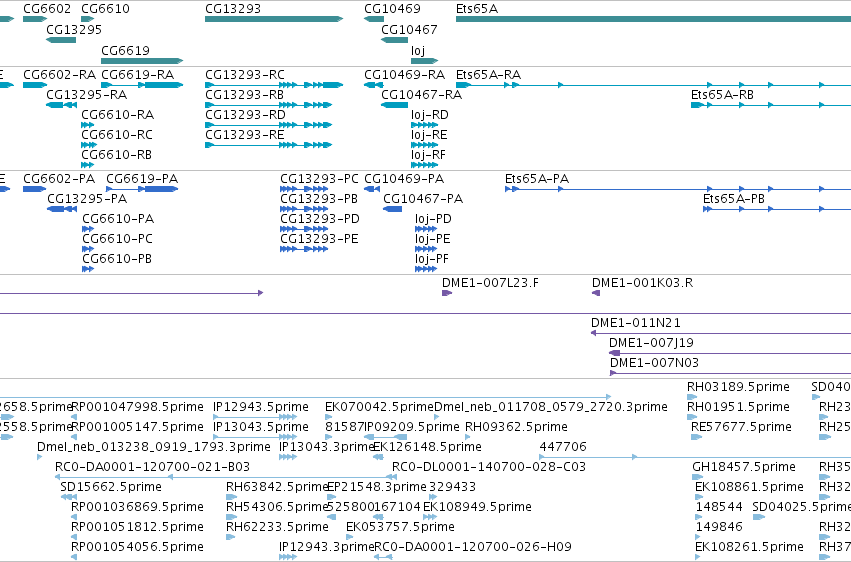Select protein CG6610-PB

click(x=117, y=259)
